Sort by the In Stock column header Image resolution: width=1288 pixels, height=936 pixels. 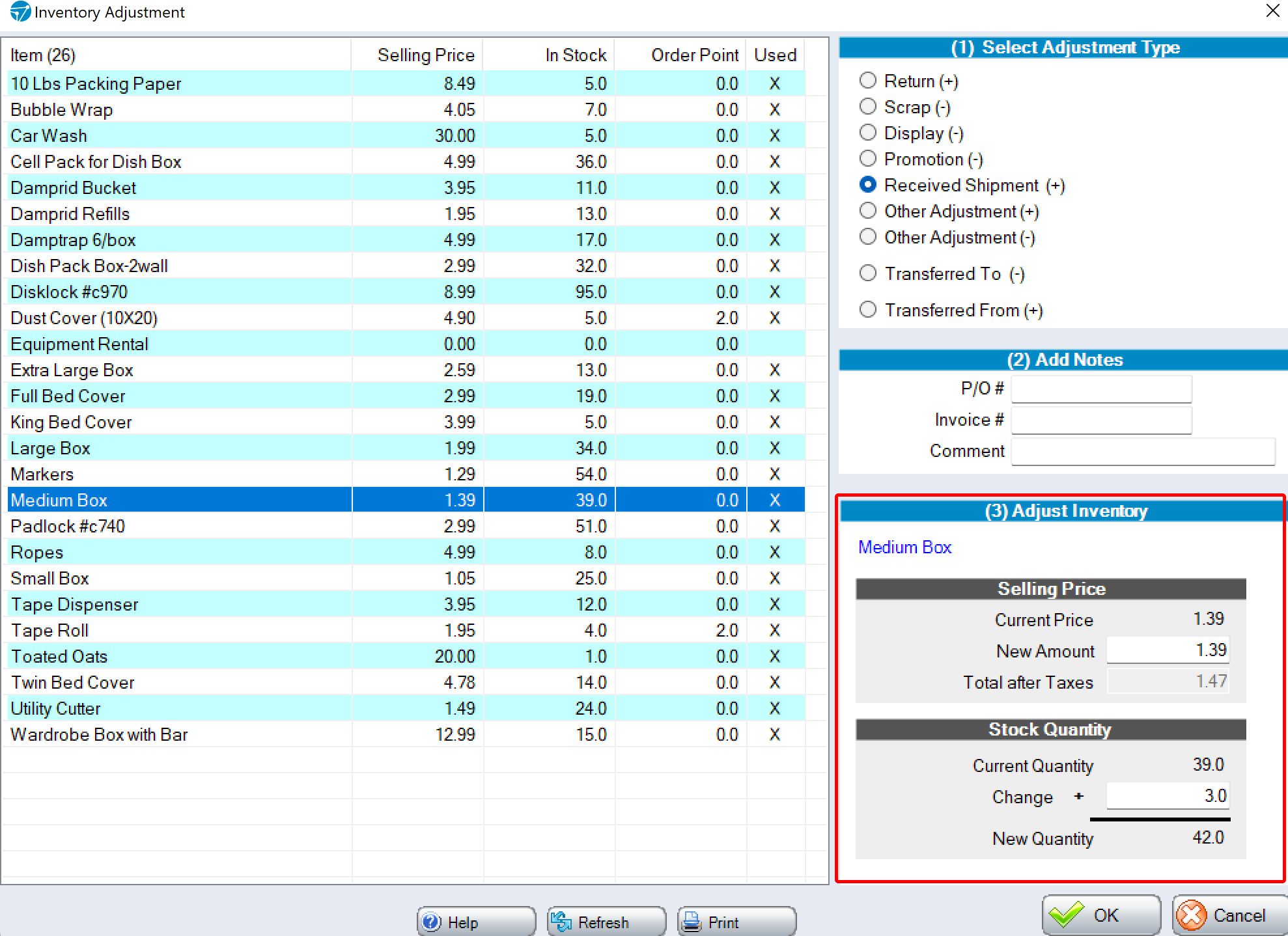549,55
